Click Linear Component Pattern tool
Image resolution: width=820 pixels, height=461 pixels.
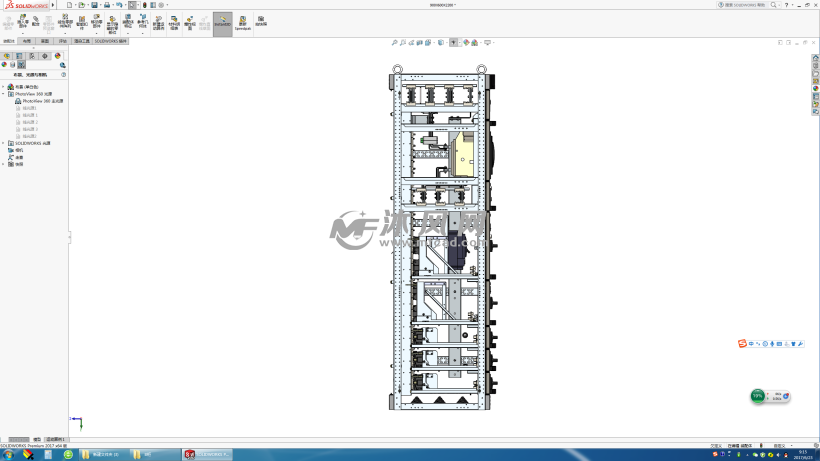[x=65, y=21]
